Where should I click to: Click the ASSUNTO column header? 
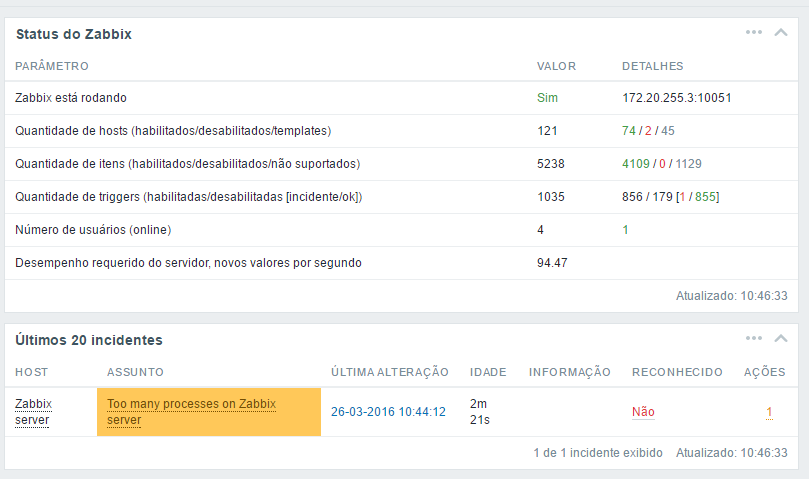(x=135, y=372)
